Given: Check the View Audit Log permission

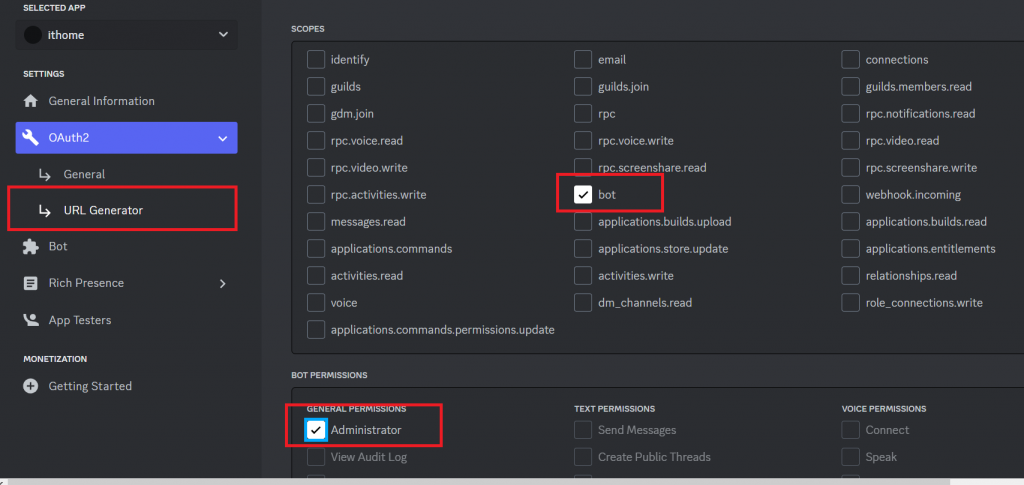Looking at the screenshot, I should click(x=316, y=457).
